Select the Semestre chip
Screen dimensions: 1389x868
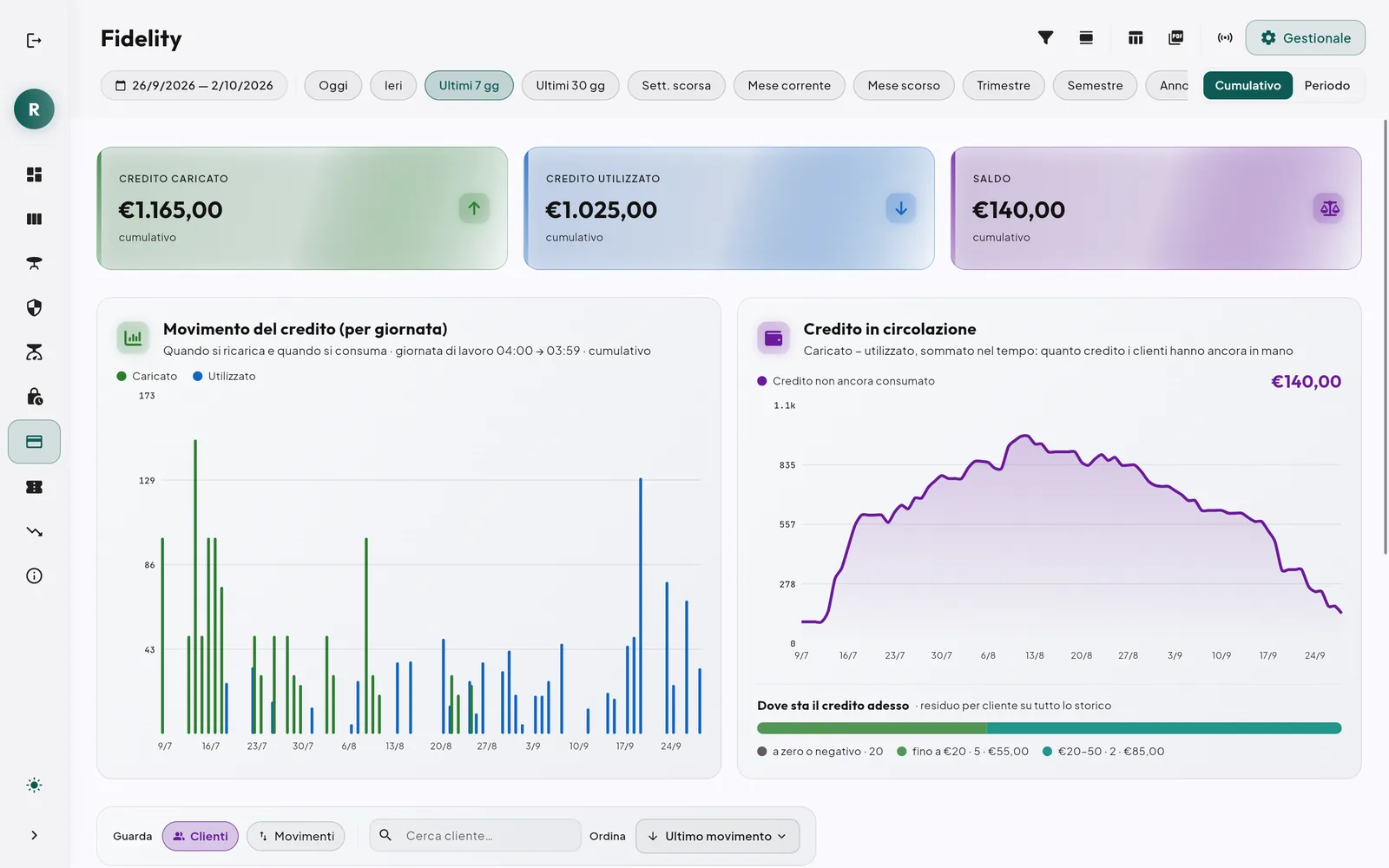pos(1095,85)
